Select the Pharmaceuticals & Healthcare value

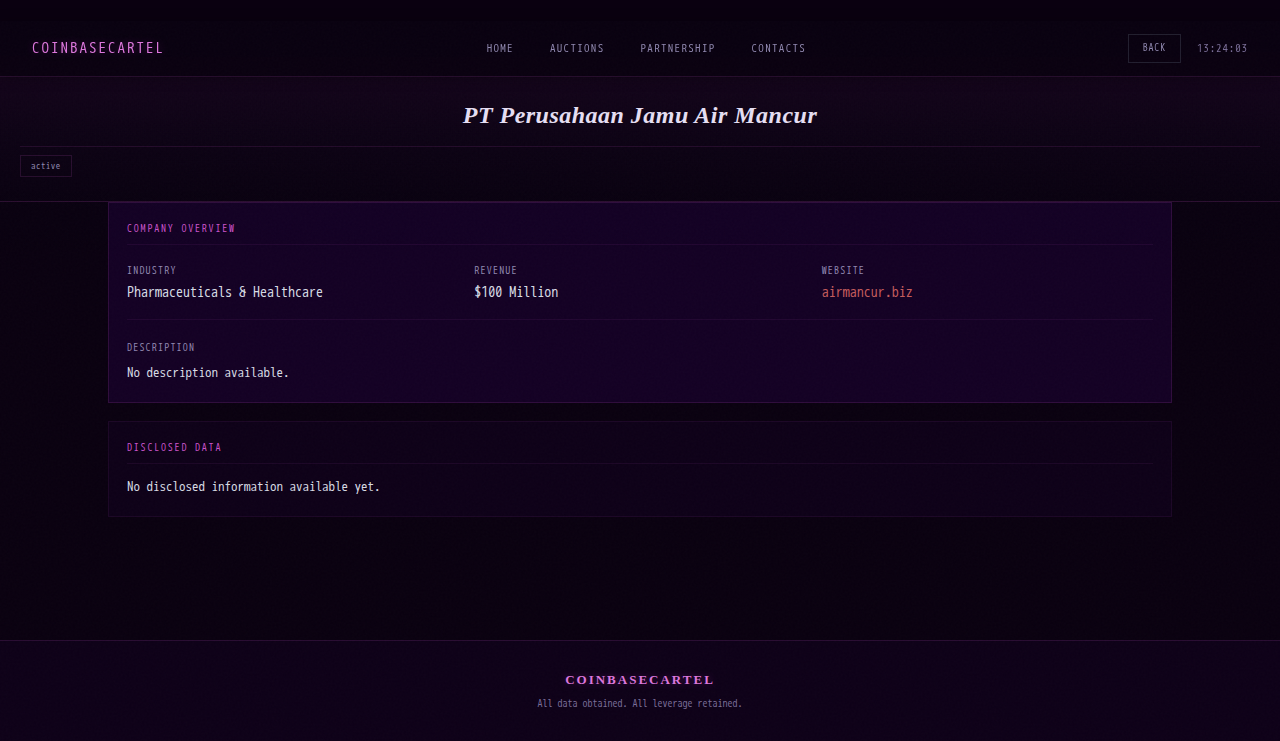tap(225, 292)
